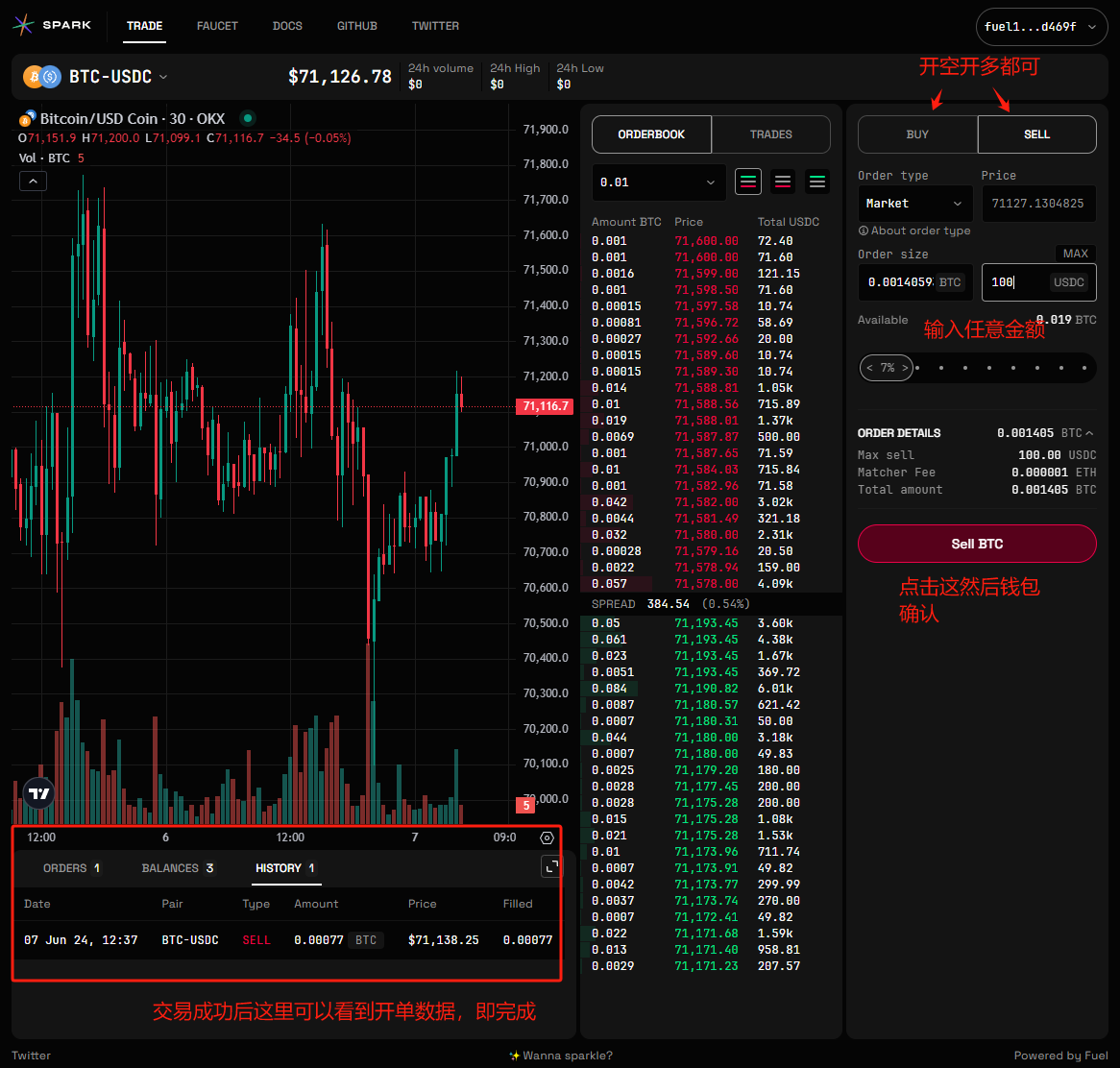
Task: Click the buy order priced 71,179.20
Action: tap(712, 770)
